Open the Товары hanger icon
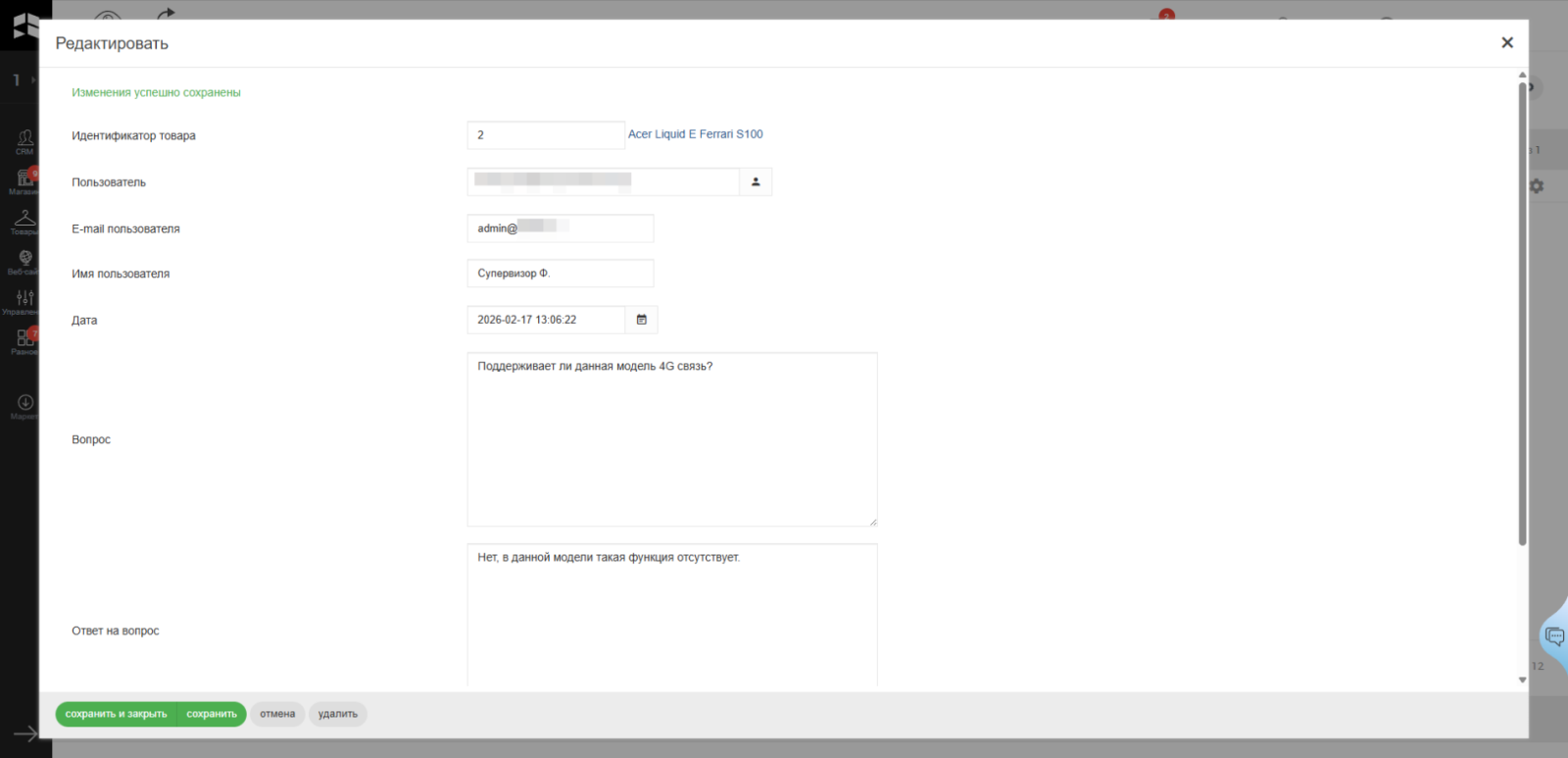Viewport: 1568px width, 758px height. [x=24, y=222]
